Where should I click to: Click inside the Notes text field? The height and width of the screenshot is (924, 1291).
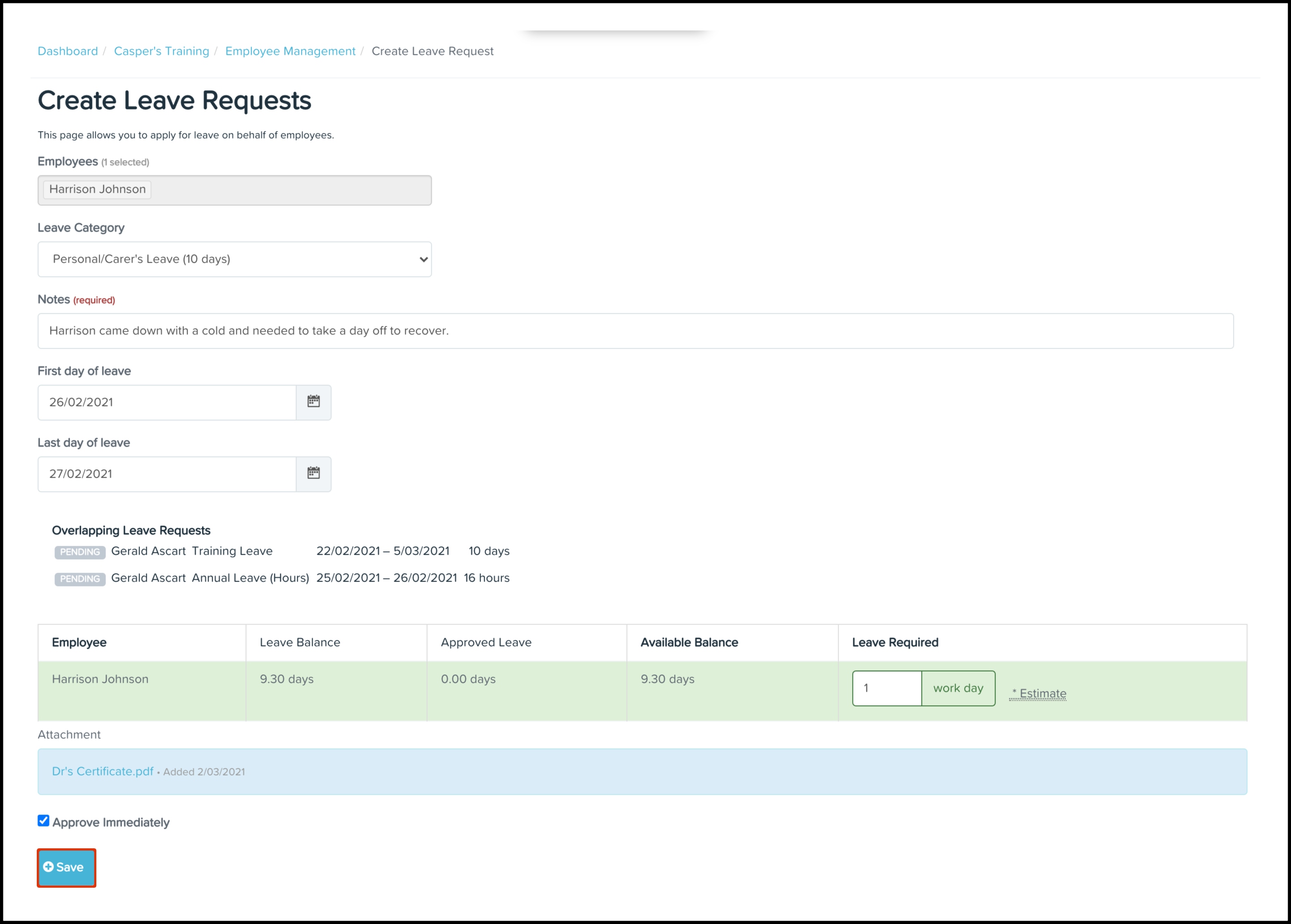point(635,331)
